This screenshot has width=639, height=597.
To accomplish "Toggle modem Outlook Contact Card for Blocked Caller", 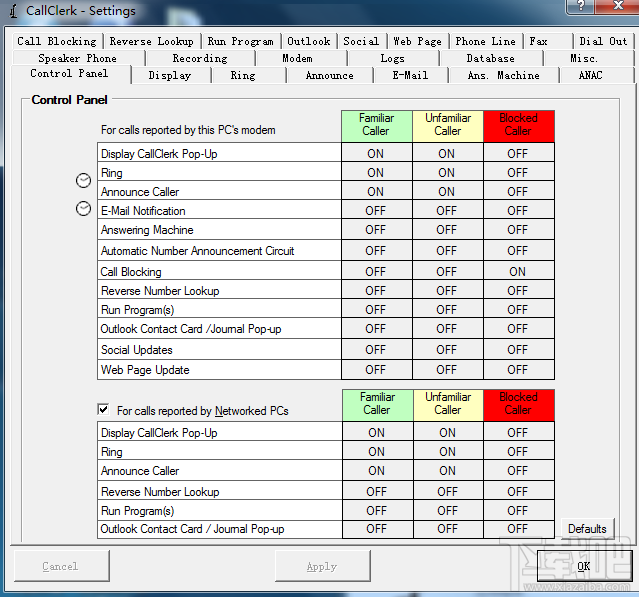I will pos(518,328).
